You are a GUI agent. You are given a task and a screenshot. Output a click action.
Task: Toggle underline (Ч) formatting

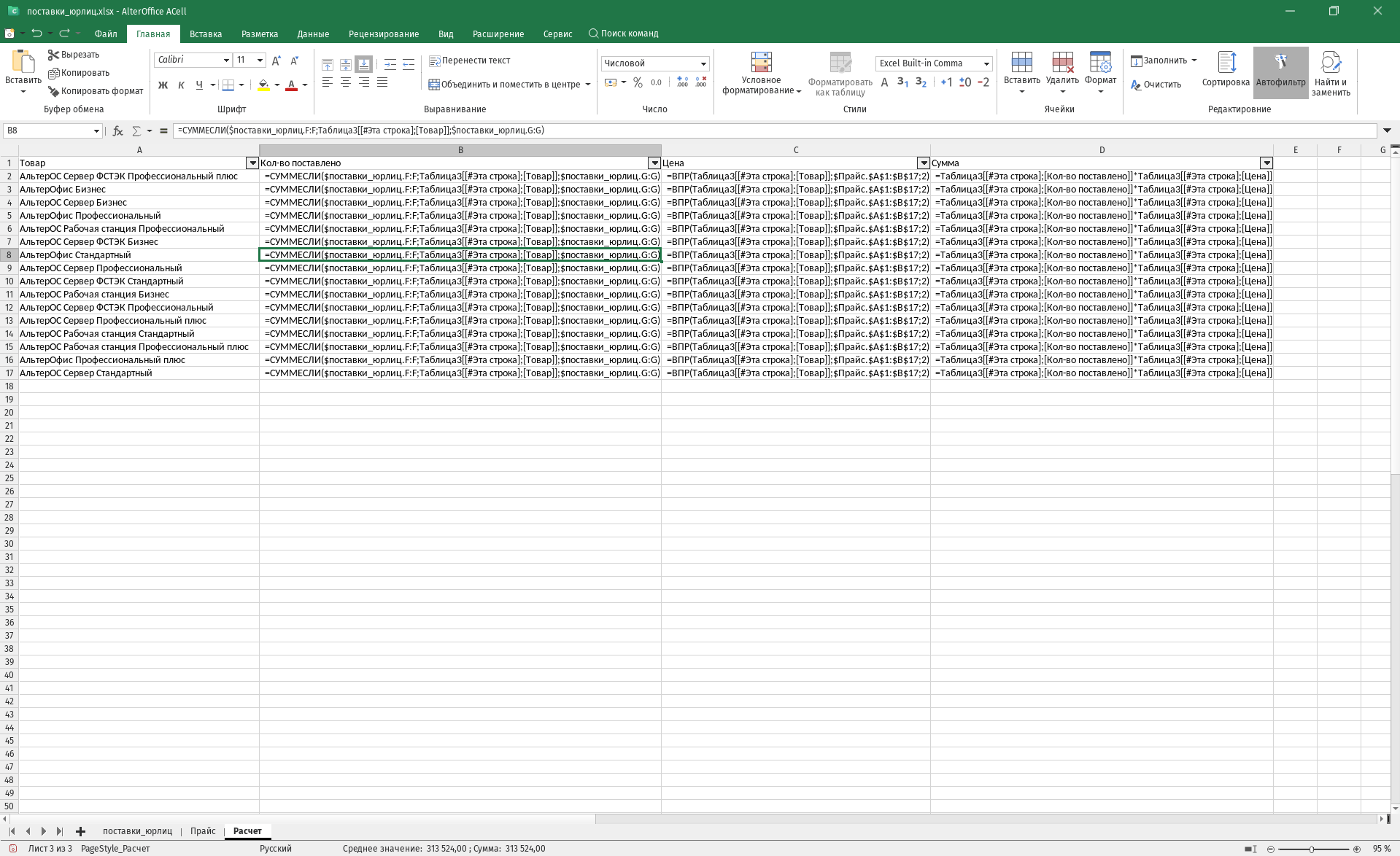[199, 85]
